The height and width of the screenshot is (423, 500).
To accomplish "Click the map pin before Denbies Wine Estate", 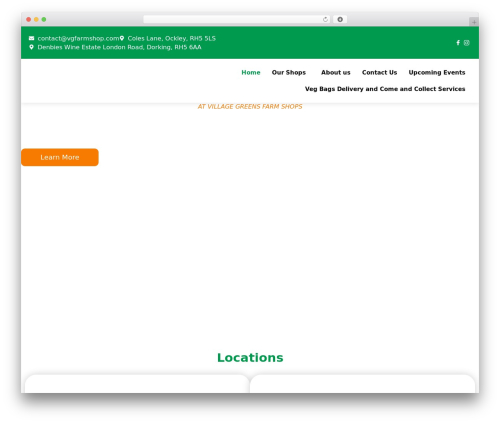I will pyautogui.click(x=31, y=47).
